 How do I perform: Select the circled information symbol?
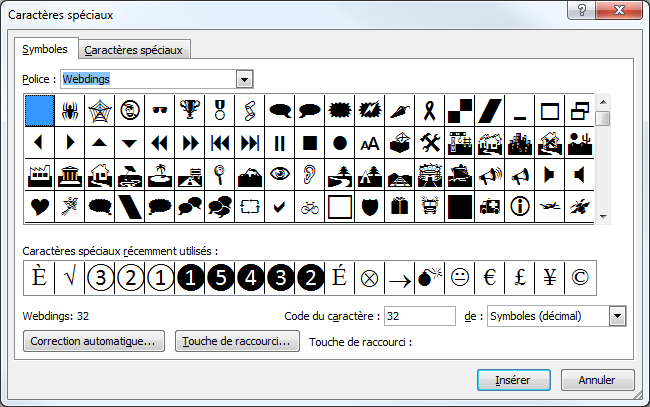point(520,206)
